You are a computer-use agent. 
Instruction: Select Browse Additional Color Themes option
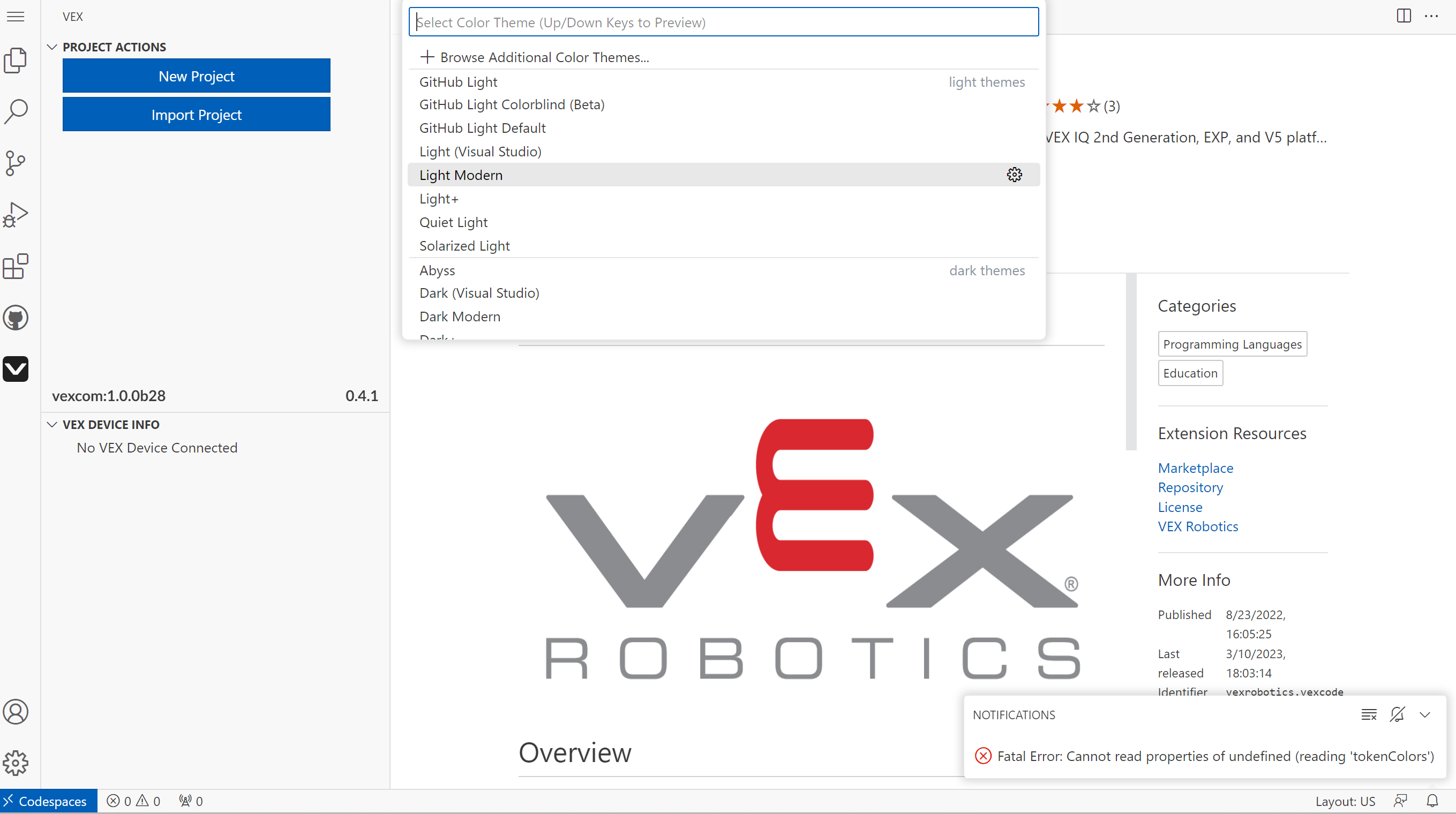[724, 57]
